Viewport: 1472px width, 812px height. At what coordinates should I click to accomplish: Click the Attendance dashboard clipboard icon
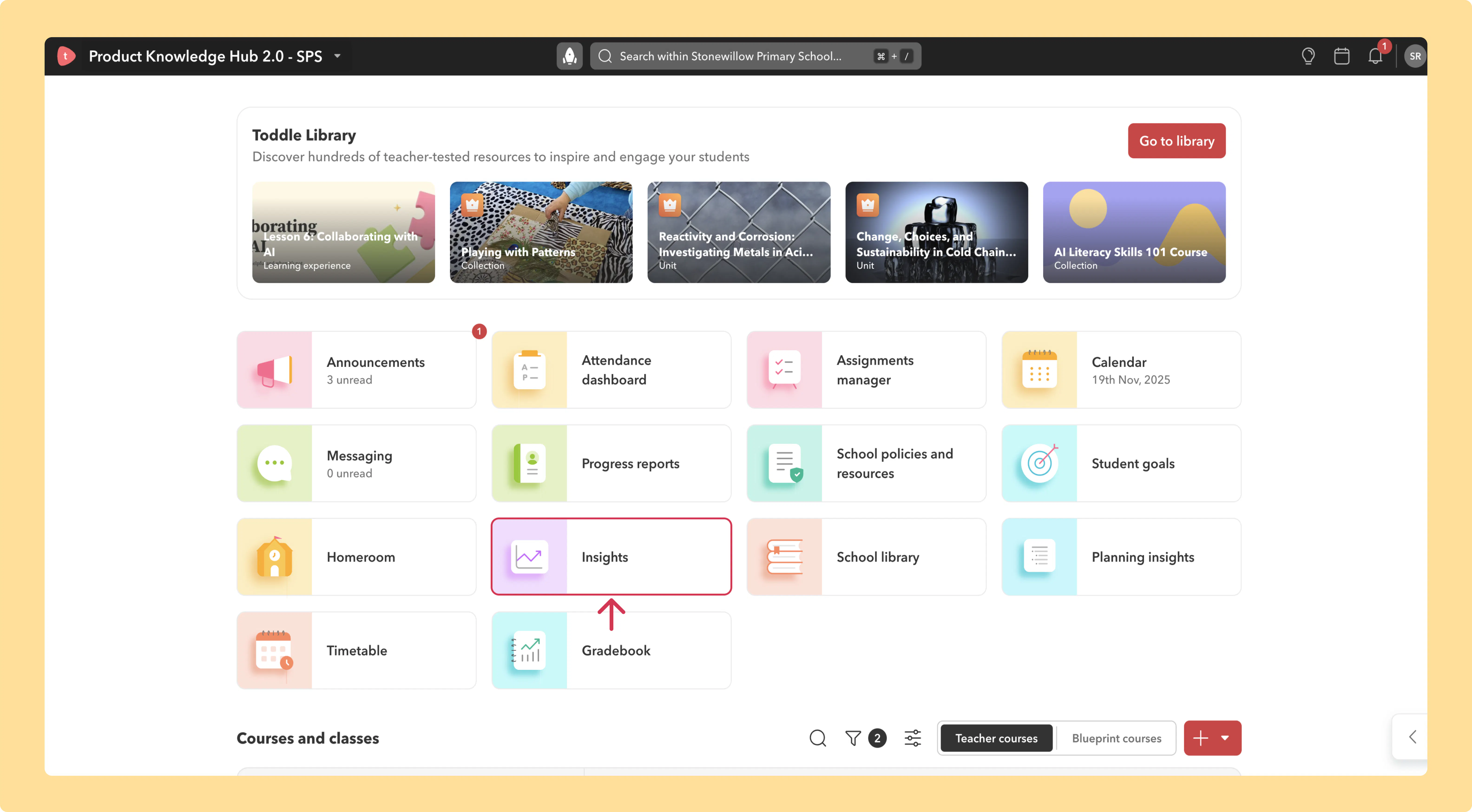(x=529, y=370)
